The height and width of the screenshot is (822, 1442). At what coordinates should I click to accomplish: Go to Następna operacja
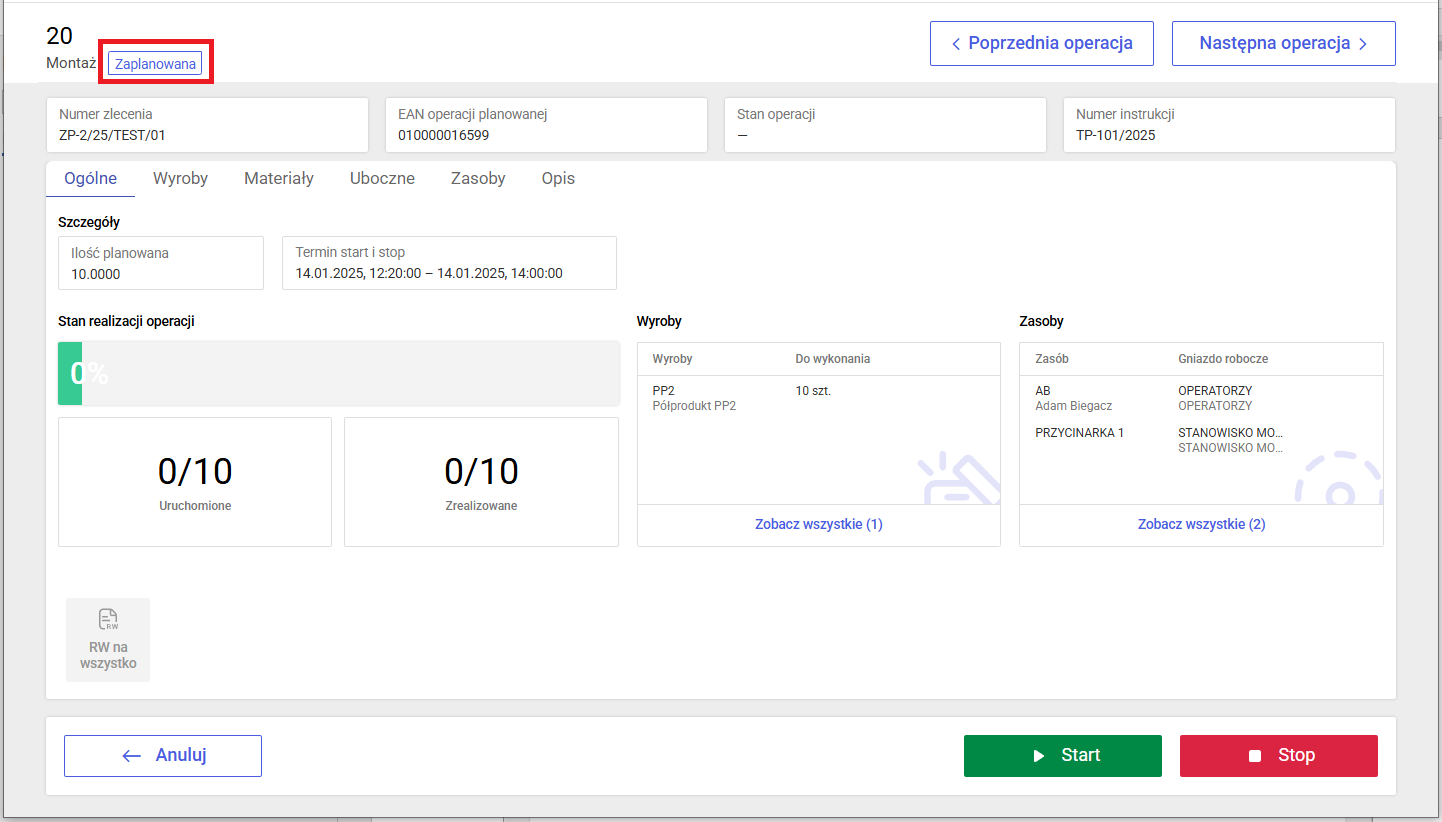pos(1284,44)
